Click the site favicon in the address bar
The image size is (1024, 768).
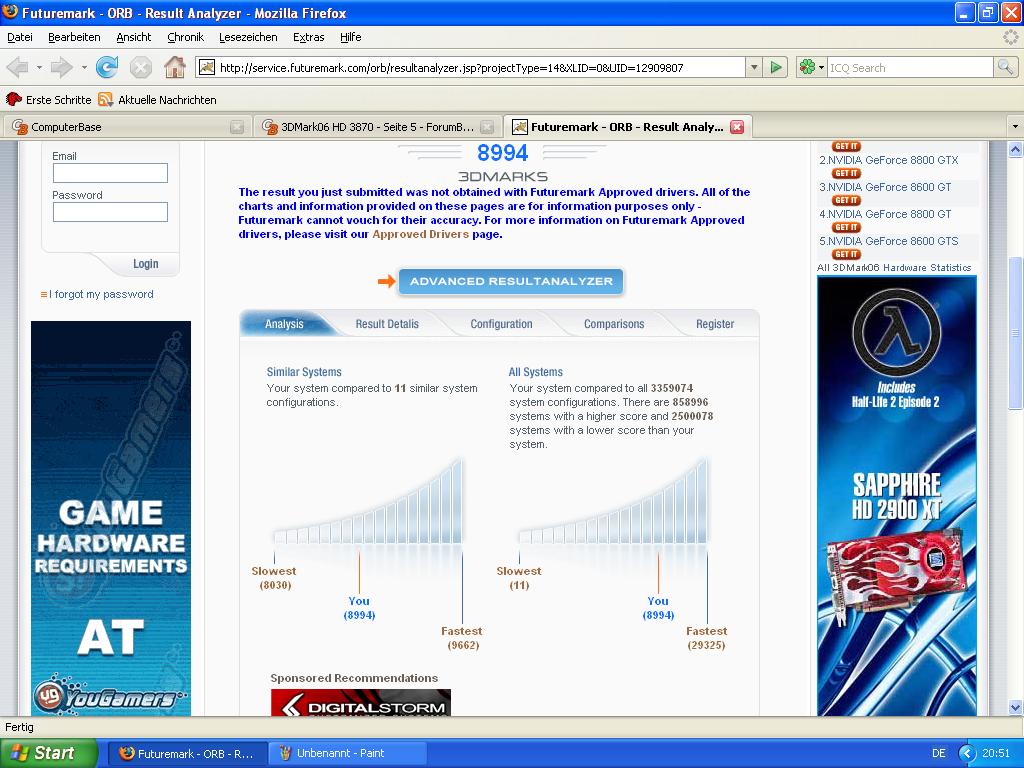pos(207,67)
